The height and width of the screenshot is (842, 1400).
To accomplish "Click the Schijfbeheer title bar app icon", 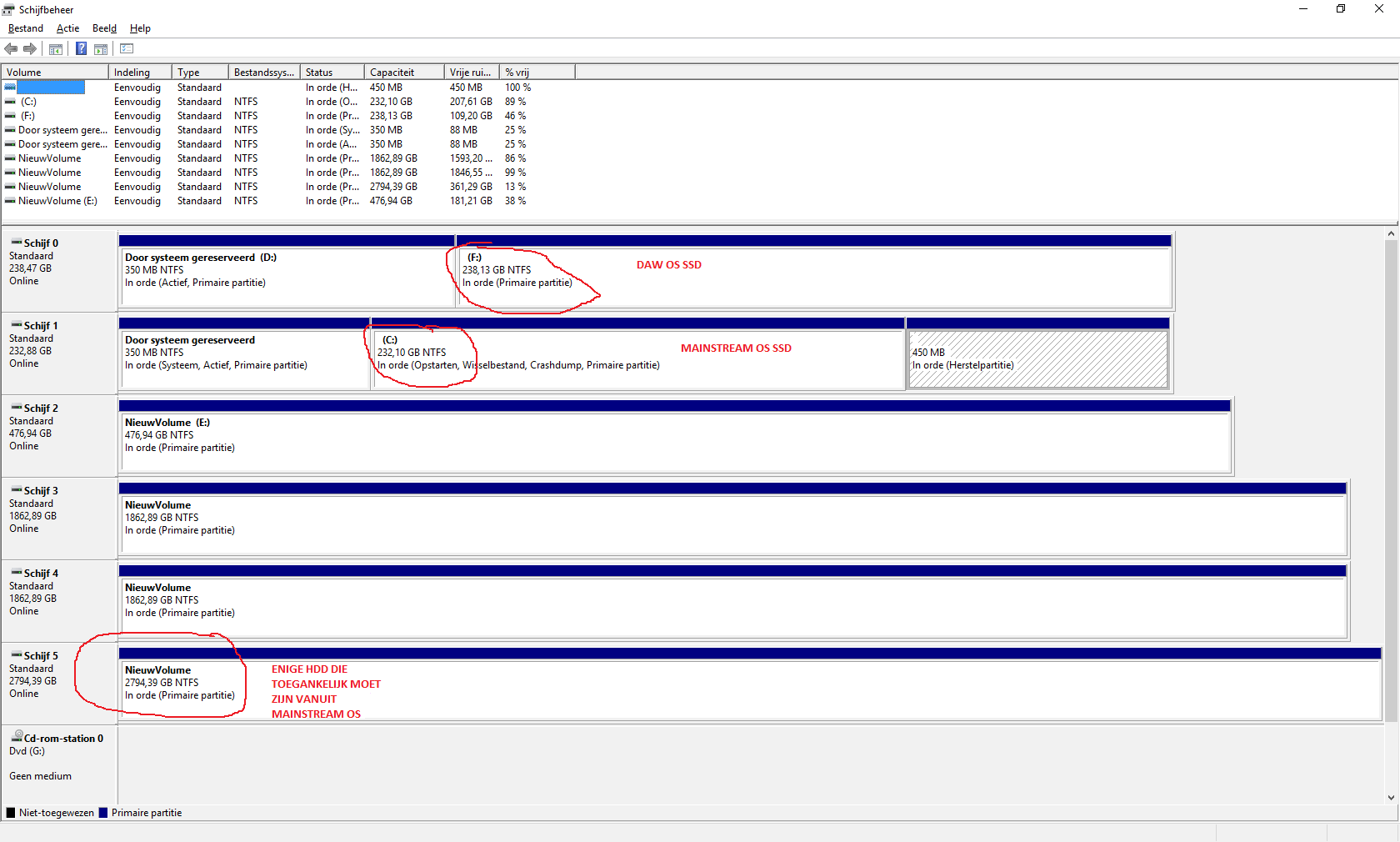I will [x=8, y=9].
